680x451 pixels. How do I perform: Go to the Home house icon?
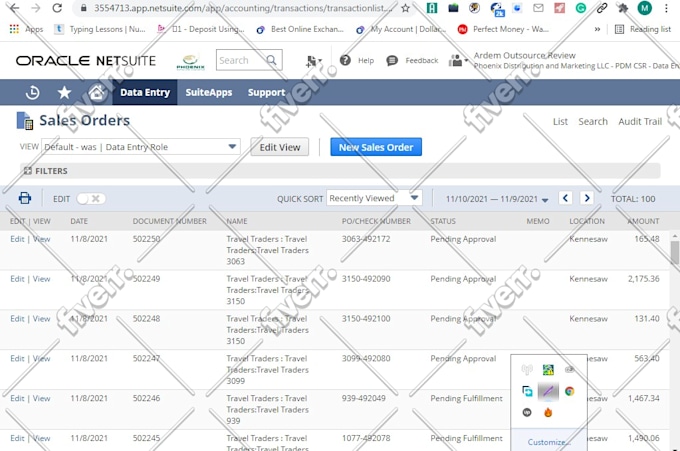click(x=96, y=92)
